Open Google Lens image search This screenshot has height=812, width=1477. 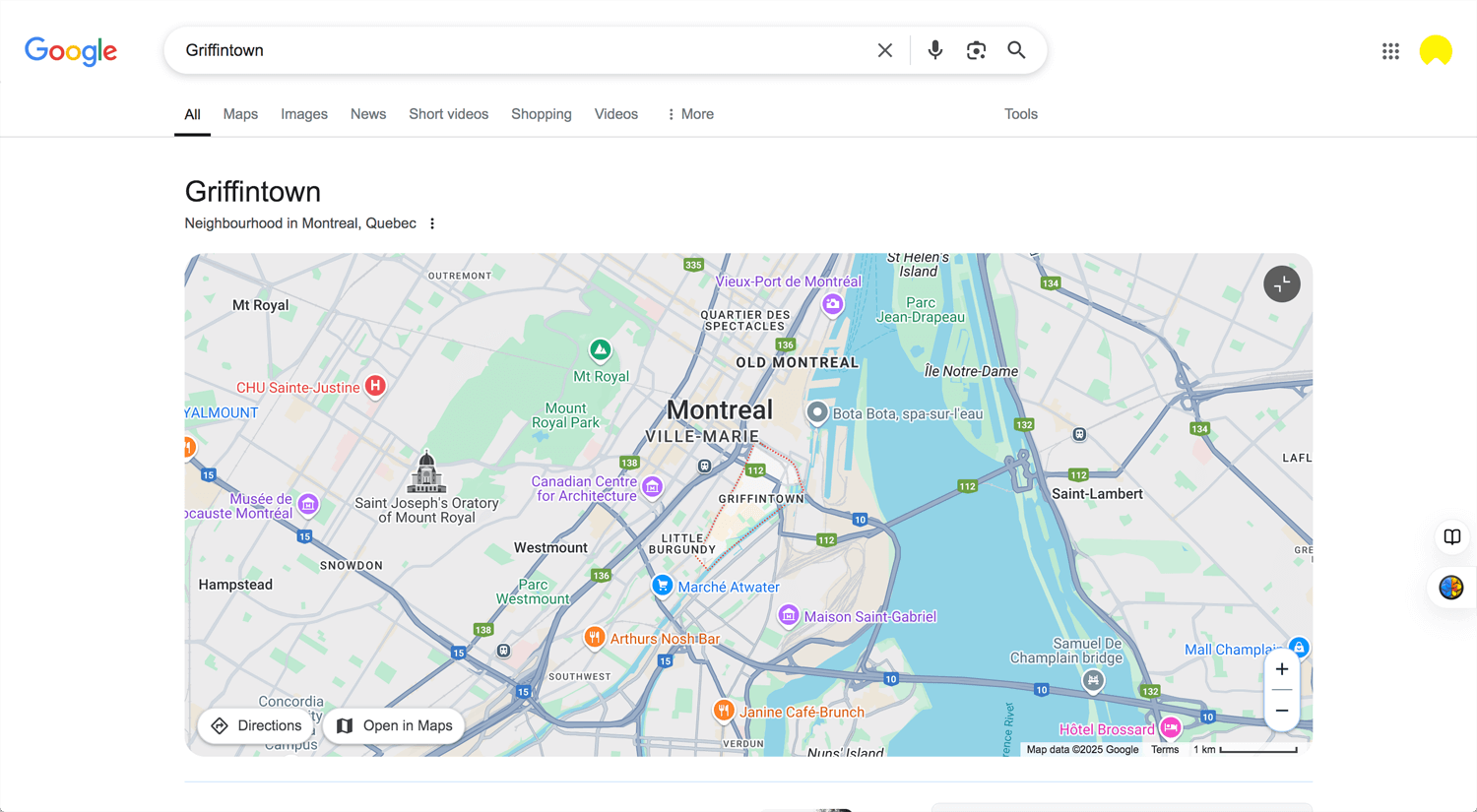point(976,49)
